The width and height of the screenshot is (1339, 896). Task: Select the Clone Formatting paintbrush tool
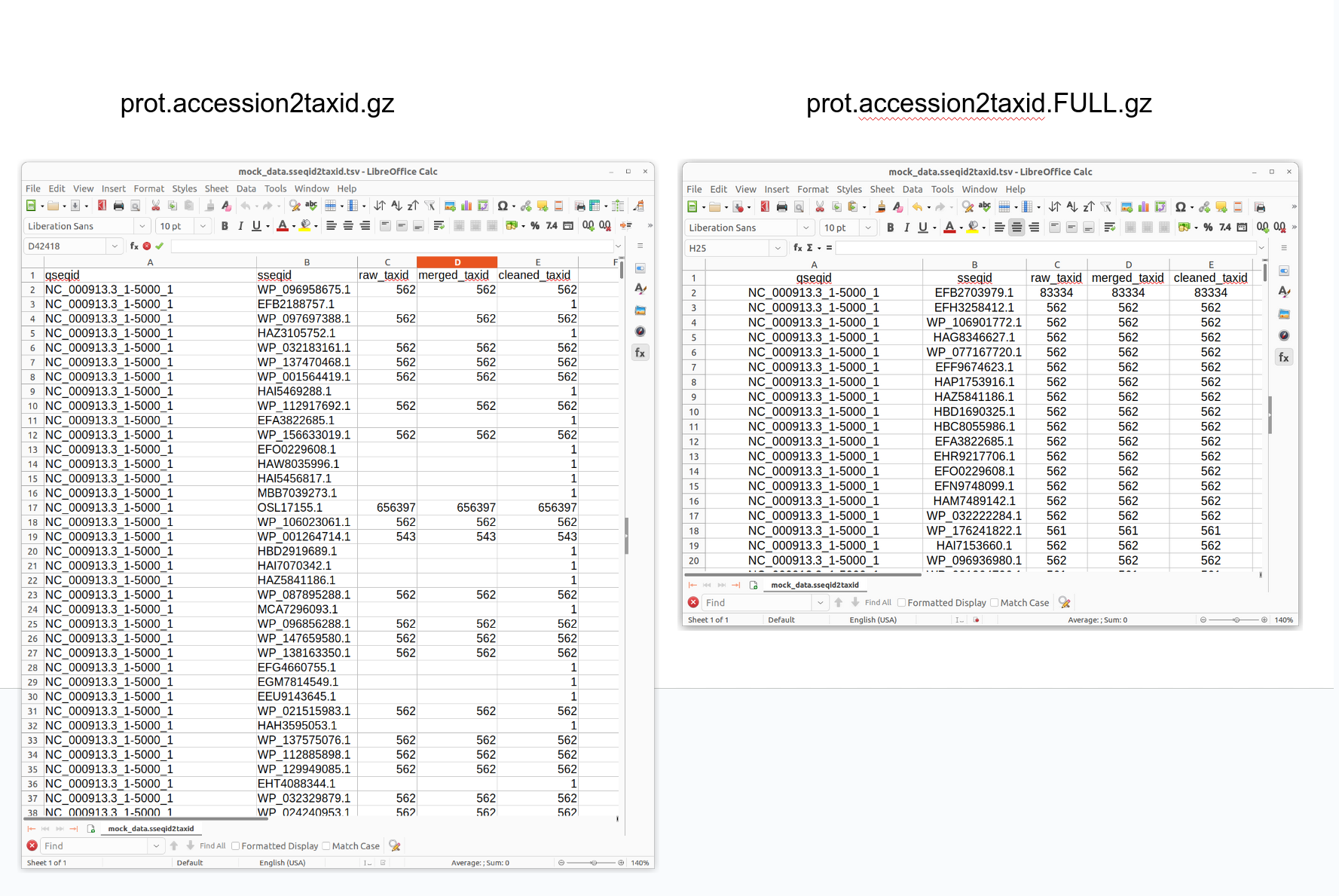tap(210, 206)
